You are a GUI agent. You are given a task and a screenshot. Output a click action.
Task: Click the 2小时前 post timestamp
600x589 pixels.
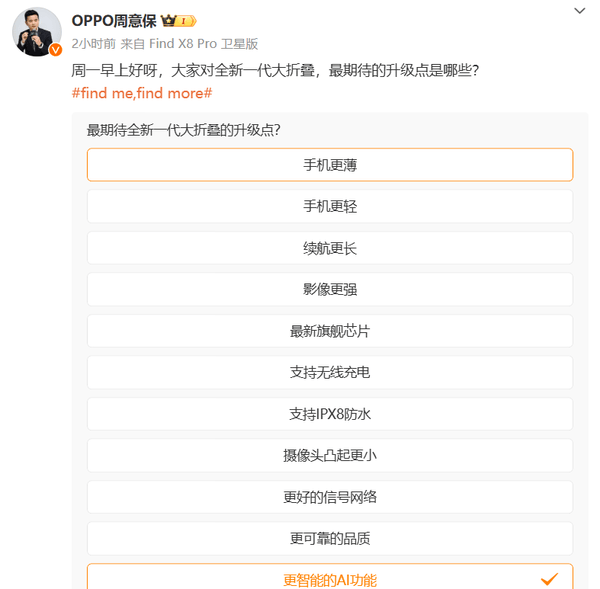click(x=93, y=44)
